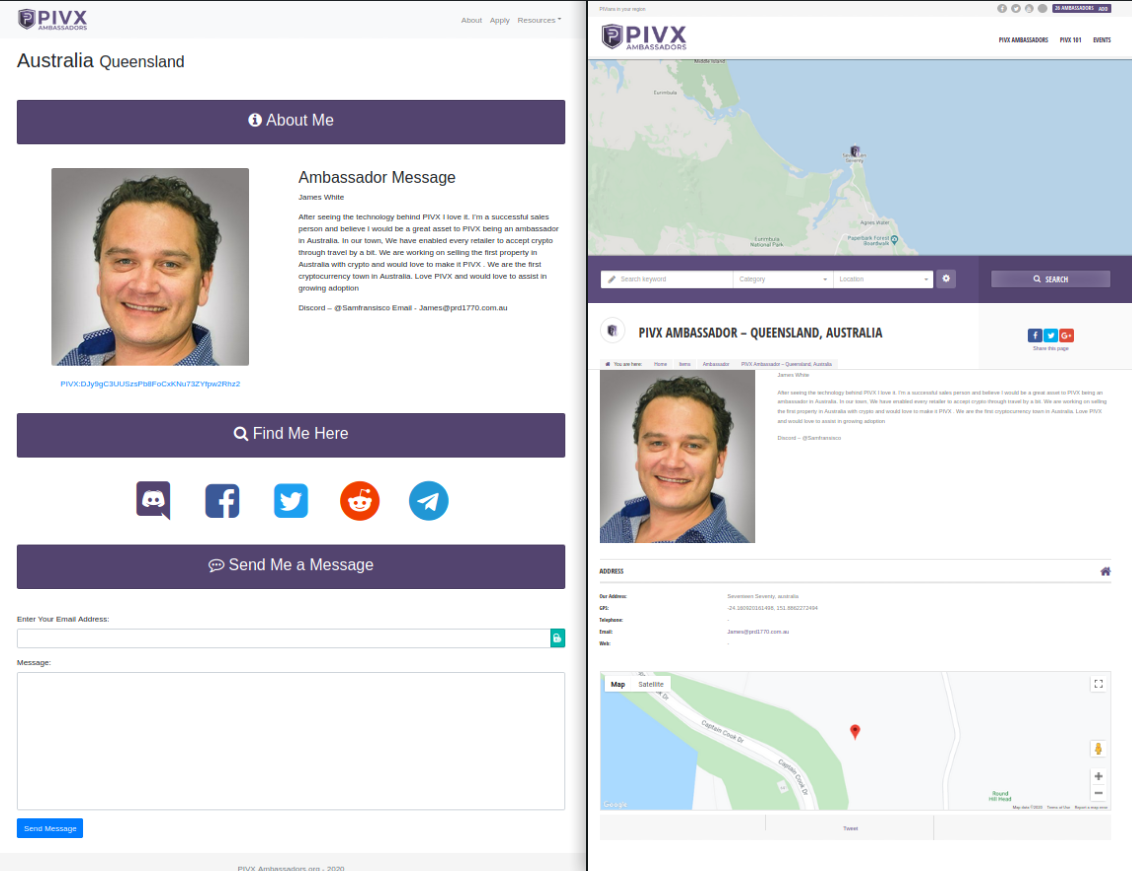Click the Tweet link below the map
Screen dimensions: 1132x871
point(850,828)
